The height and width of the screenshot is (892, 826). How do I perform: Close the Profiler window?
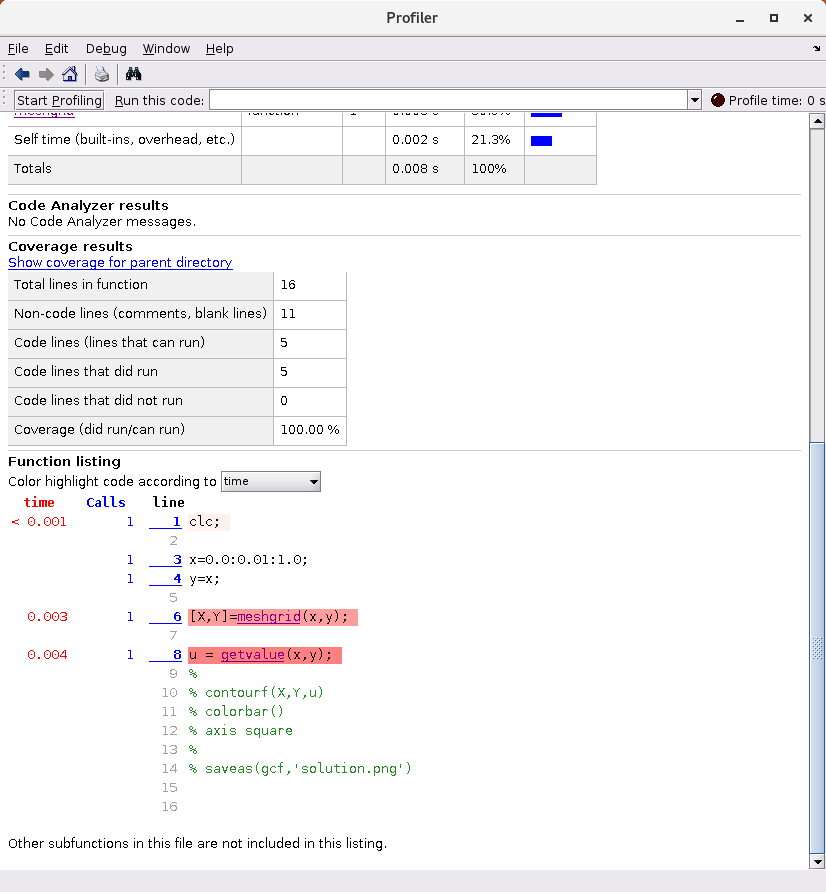click(x=808, y=18)
